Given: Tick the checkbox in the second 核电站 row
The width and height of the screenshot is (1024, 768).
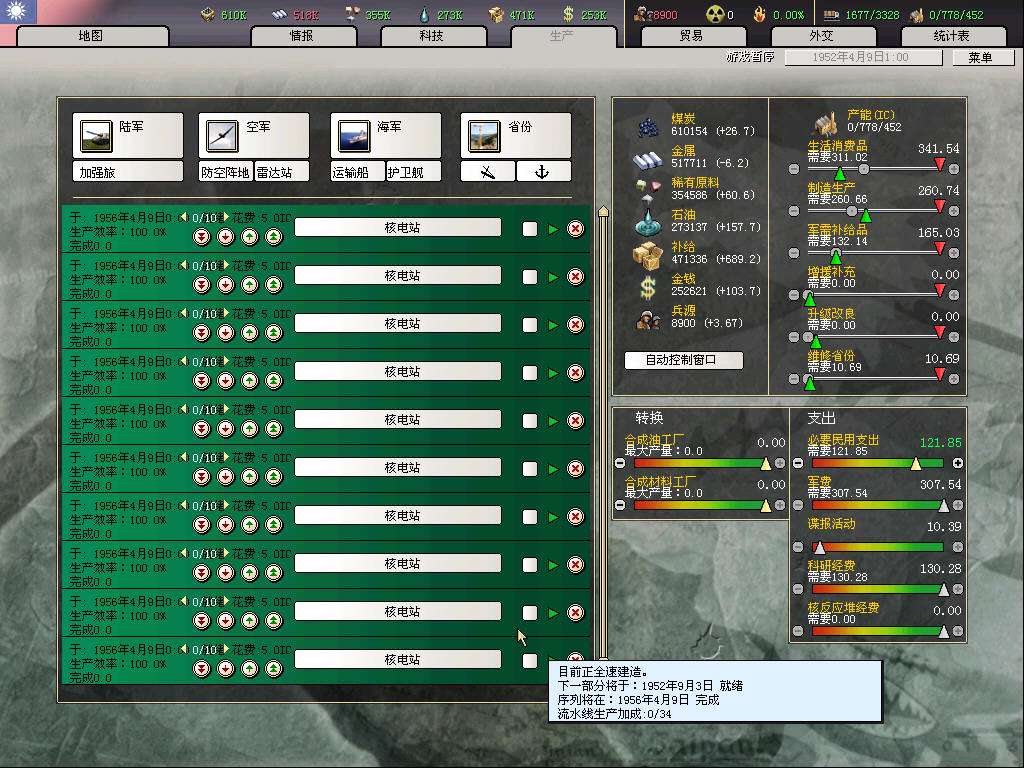Looking at the screenshot, I should tap(530, 277).
